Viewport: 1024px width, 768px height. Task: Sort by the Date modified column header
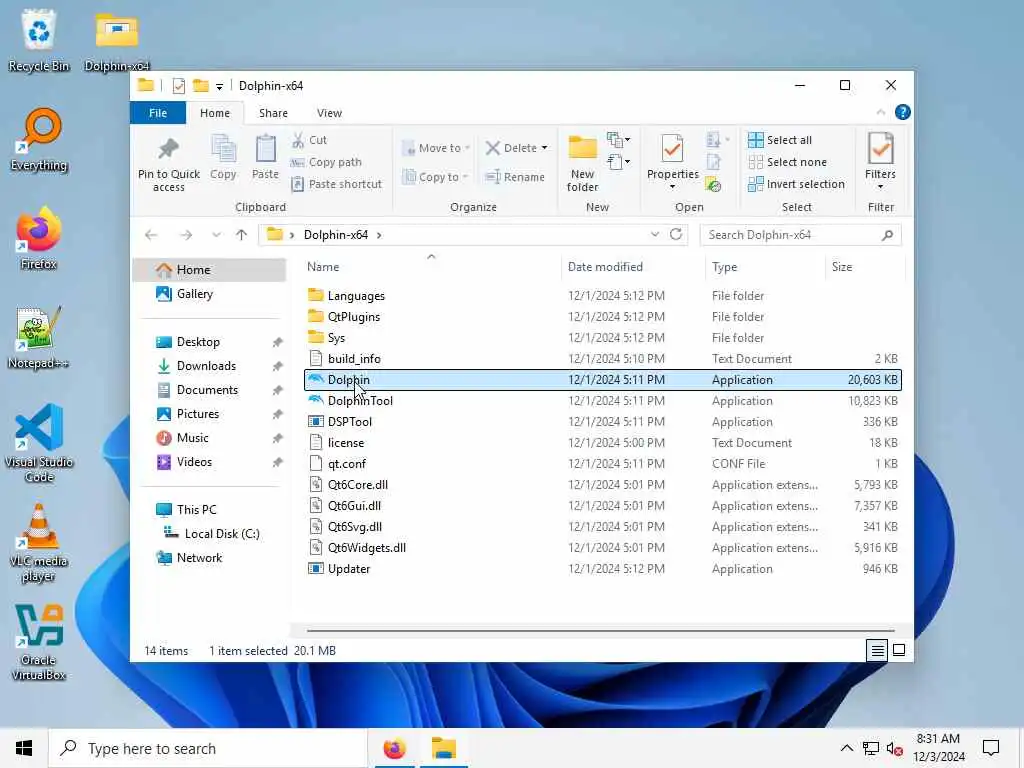coord(633,266)
